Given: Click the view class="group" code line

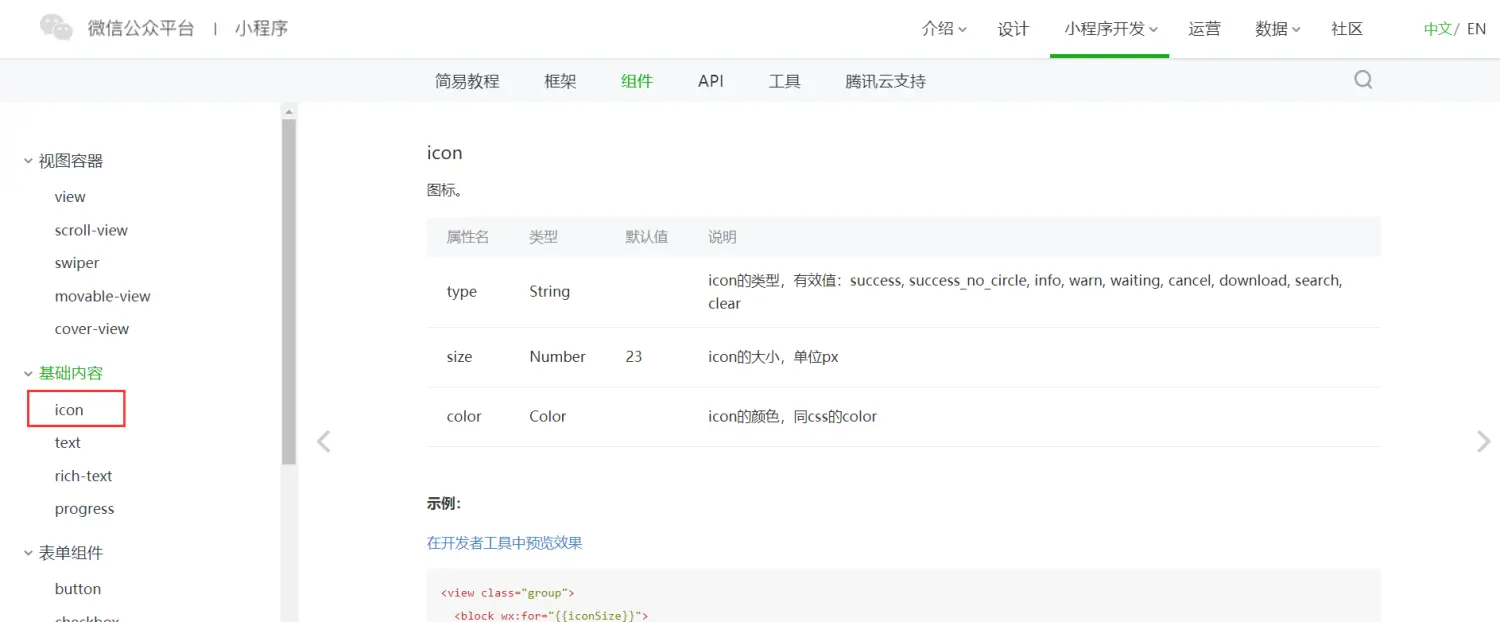Looking at the screenshot, I should click(x=508, y=593).
